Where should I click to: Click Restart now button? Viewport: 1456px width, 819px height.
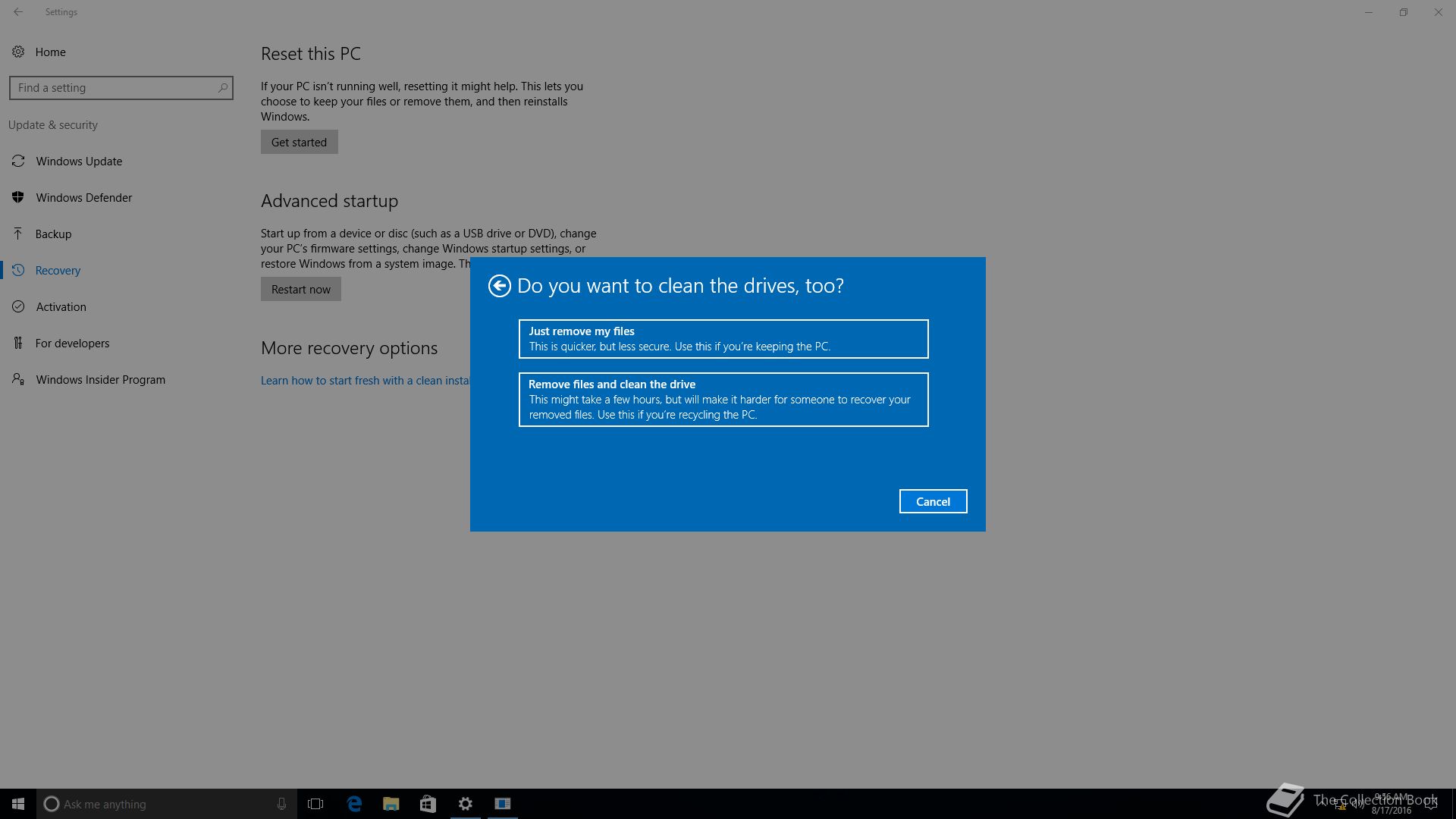pyautogui.click(x=300, y=289)
